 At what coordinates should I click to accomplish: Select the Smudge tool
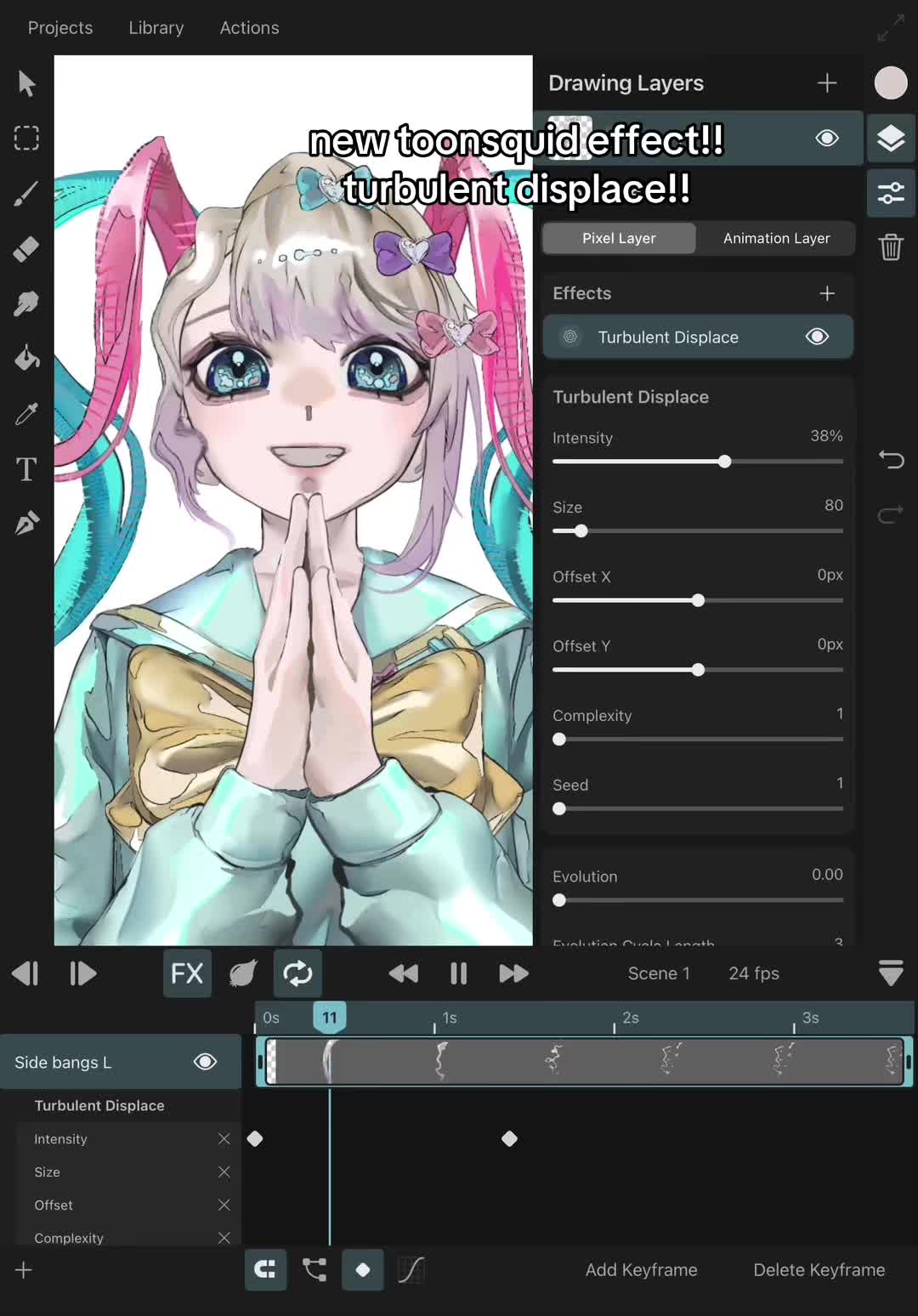click(26, 303)
